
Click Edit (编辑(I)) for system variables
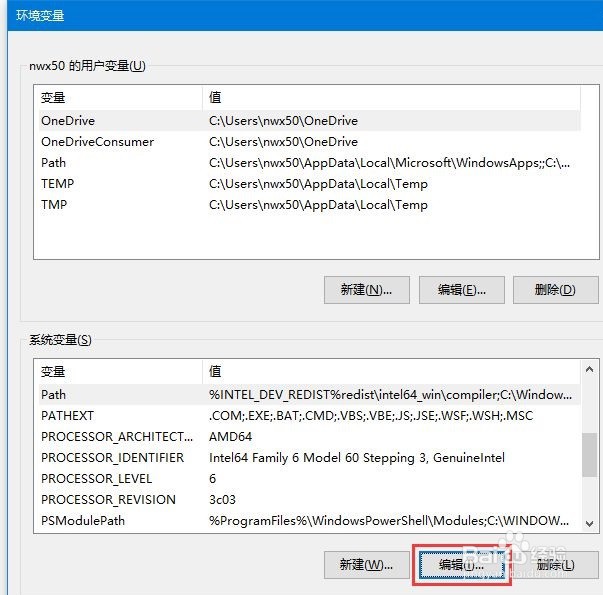[x=461, y=565]
